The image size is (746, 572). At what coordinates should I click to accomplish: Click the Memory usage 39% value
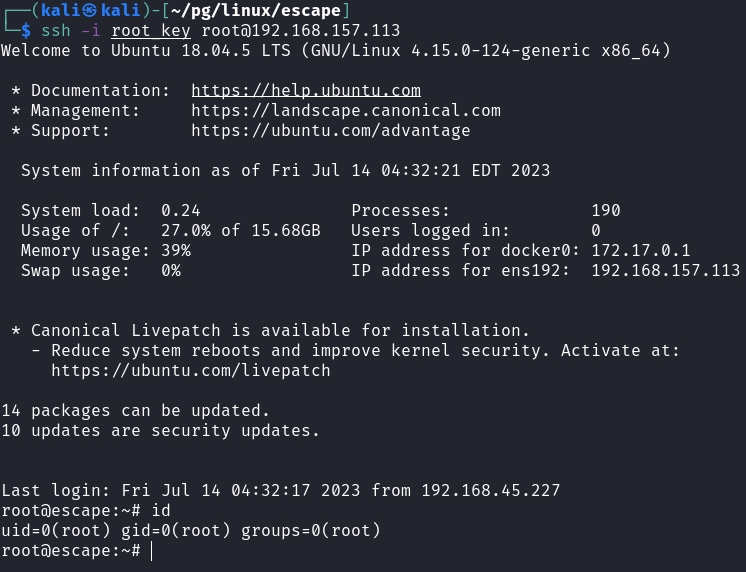coord(176,250)
